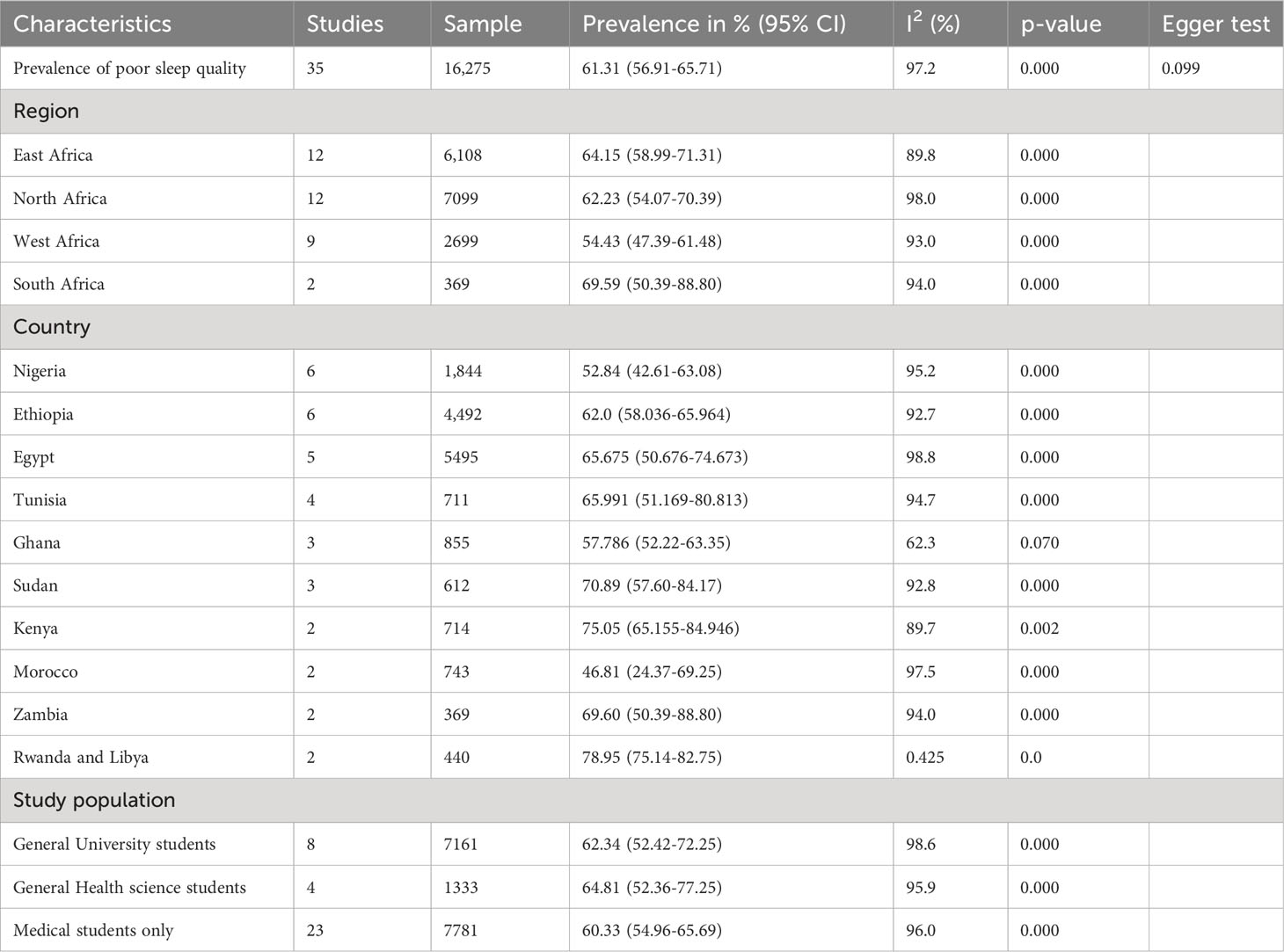This screenshot has height=952, width=1284.
Task: Click prevalence '62.0 (58.036-65.964)'
Action: click(656, 414)
